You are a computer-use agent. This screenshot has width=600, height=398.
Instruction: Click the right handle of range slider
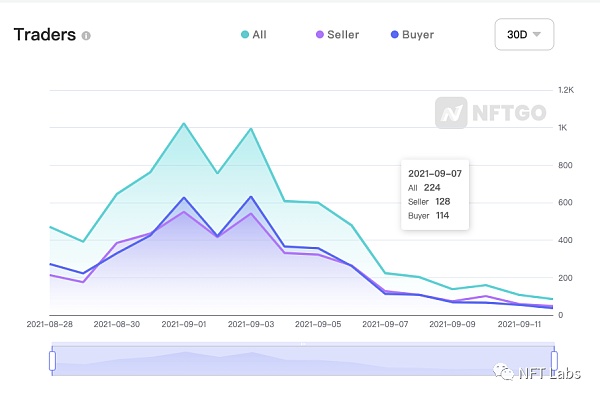coord(554,360)
